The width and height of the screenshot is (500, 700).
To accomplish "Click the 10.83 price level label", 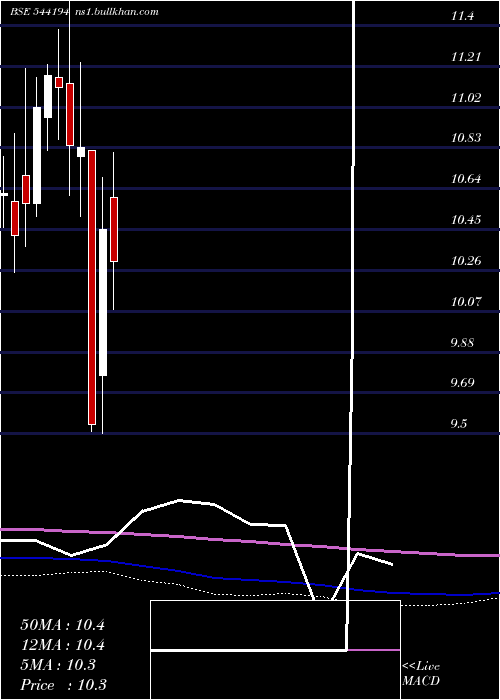I will coord(466,138).
